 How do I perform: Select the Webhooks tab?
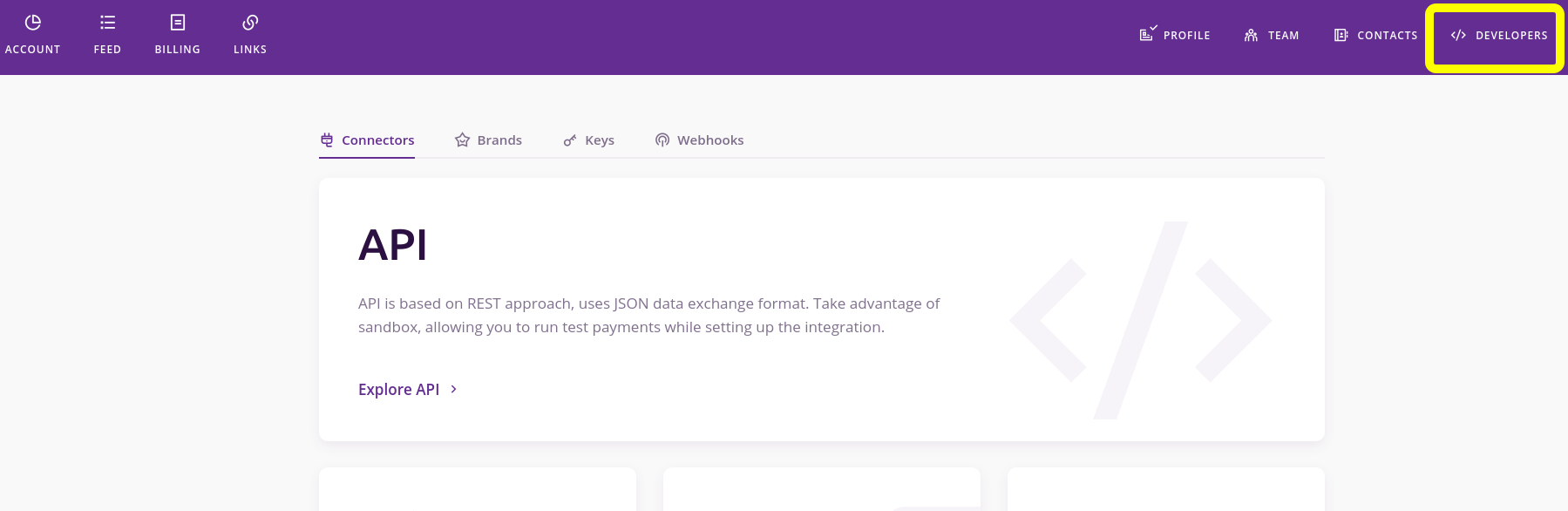coord(710,140)
